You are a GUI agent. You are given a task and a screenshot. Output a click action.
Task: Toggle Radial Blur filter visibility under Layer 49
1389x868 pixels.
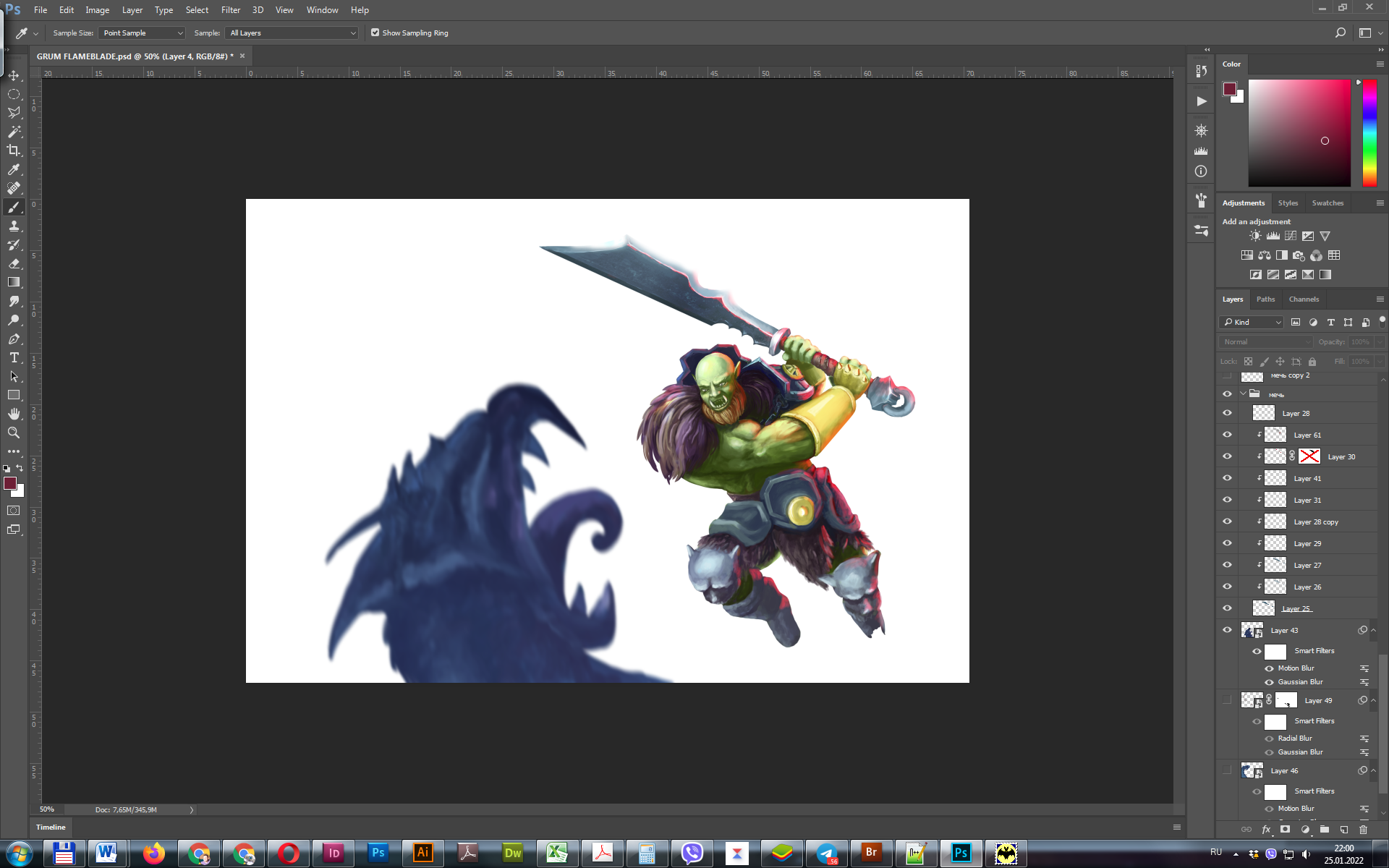(1269, 739)
